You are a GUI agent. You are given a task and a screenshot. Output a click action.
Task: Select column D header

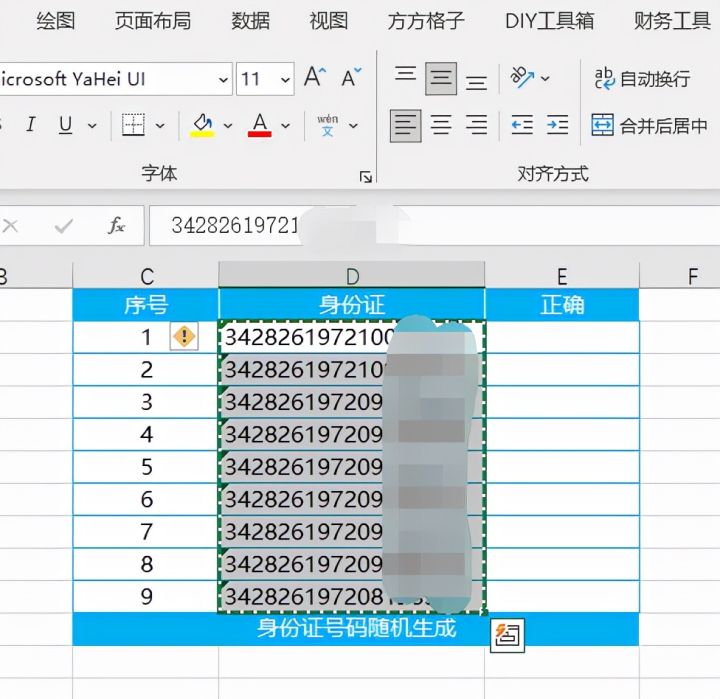(352, 276)
